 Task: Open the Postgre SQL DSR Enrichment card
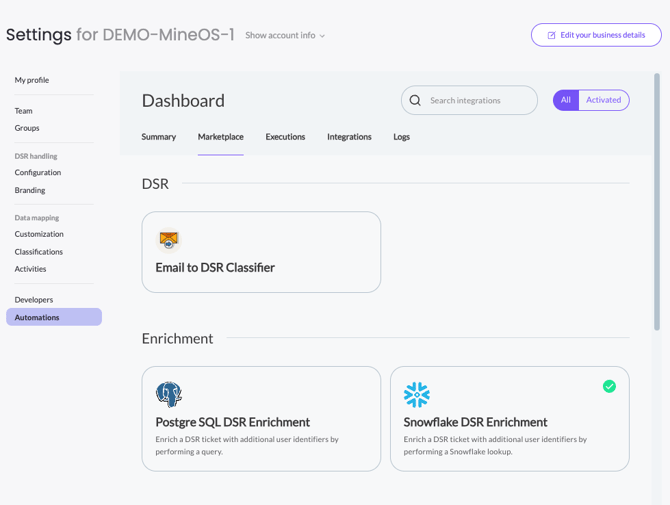(x=261, y=418)
